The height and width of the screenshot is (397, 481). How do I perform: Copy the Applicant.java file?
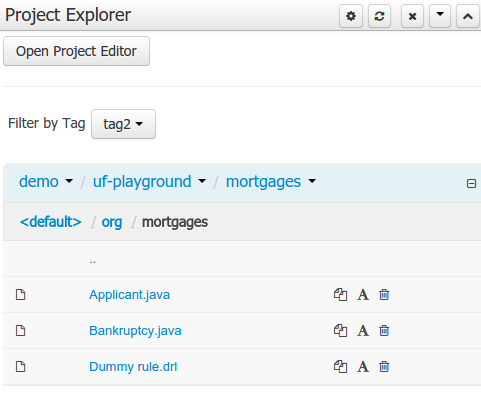[340, 295]
